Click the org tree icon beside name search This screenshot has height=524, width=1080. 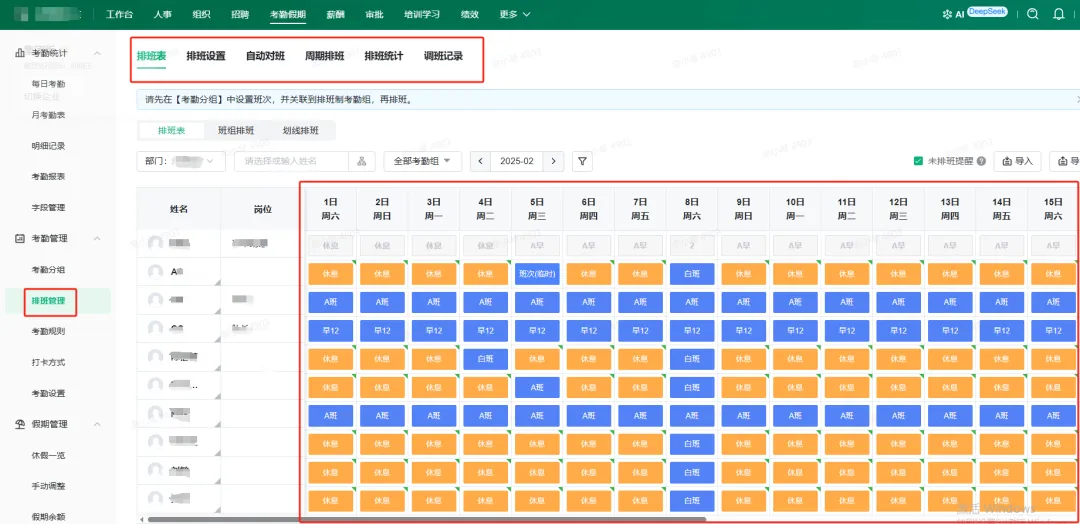point(362,161)
